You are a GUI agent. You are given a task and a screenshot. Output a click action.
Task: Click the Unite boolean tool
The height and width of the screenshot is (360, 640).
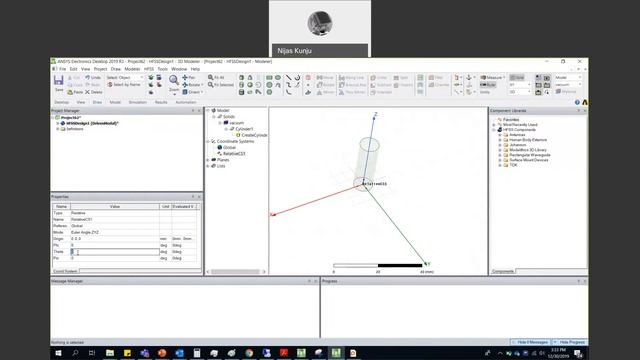378,78
